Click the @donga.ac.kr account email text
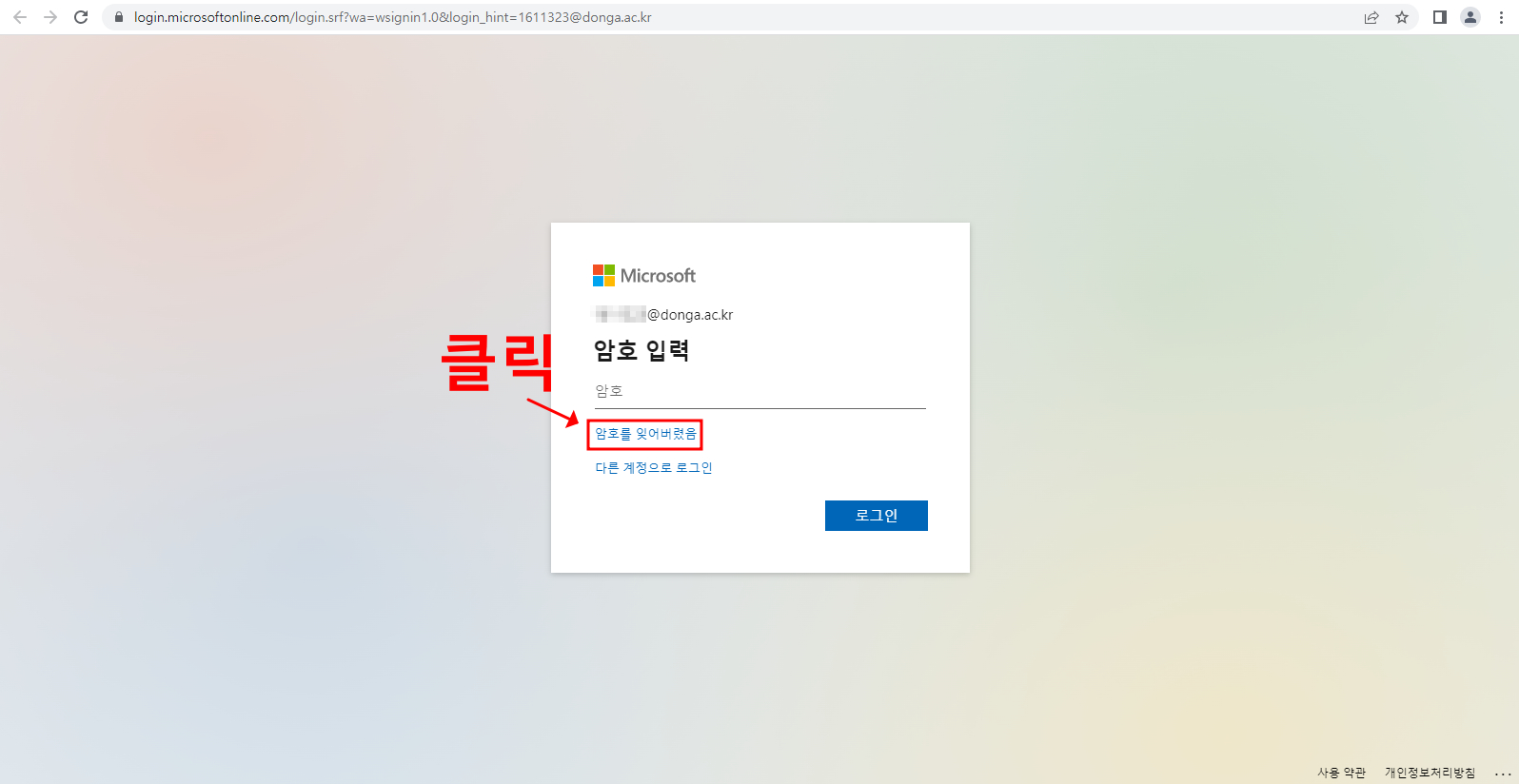The image size is (1519, 784). [x=664, y=315]
